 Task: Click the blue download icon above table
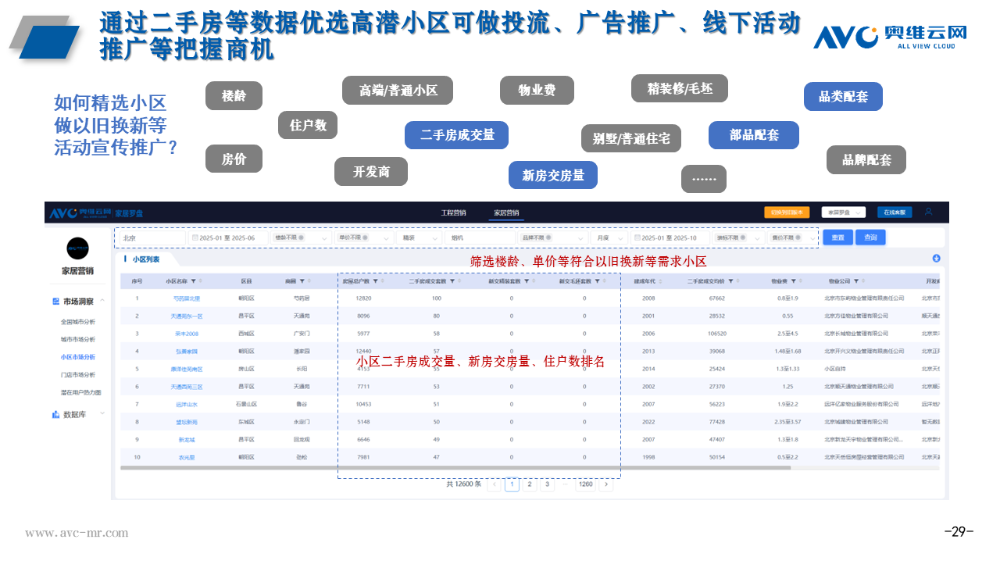(x=936, y=259)
